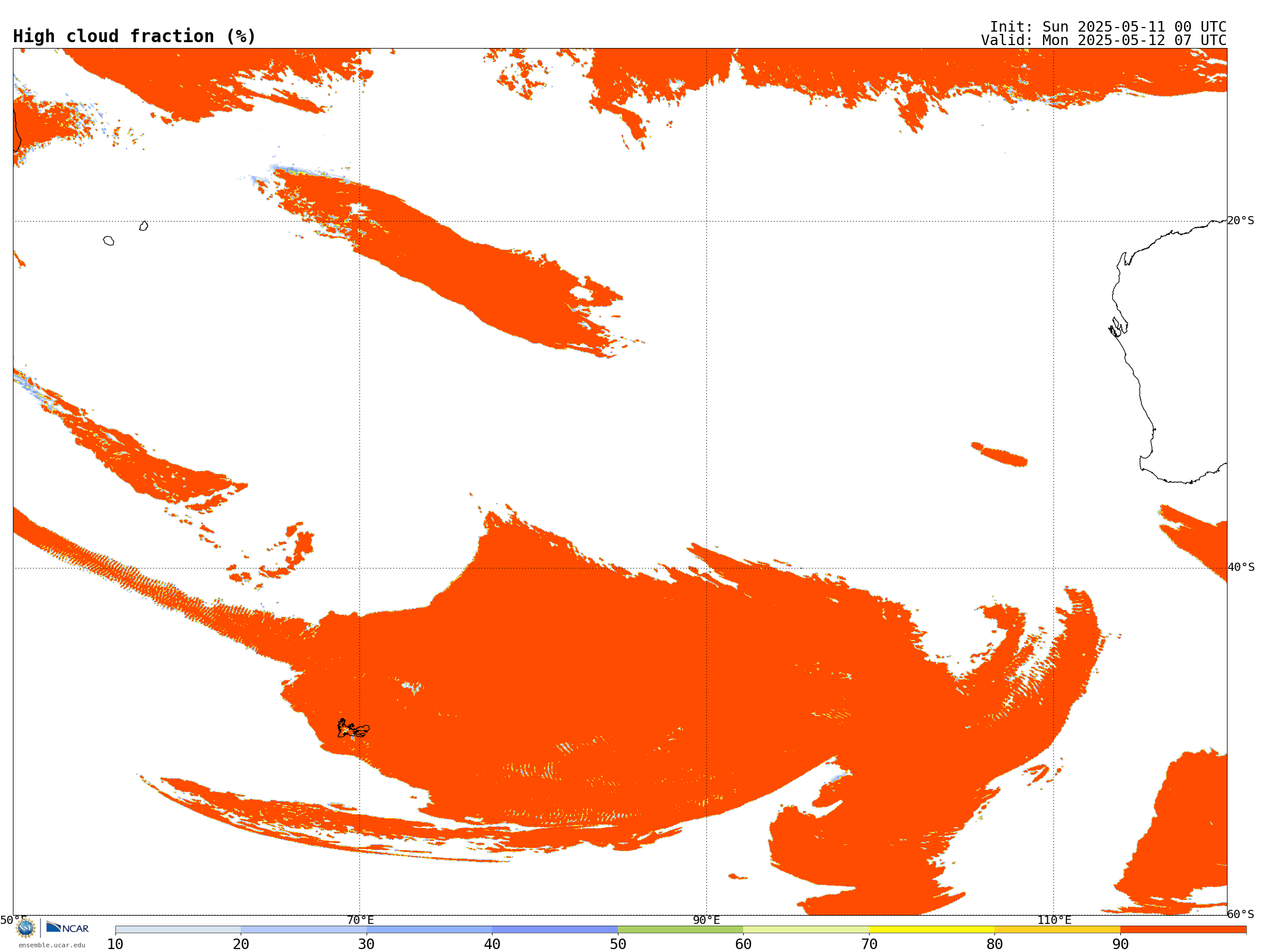Click the 40°S latitude label

(1241, 567)
